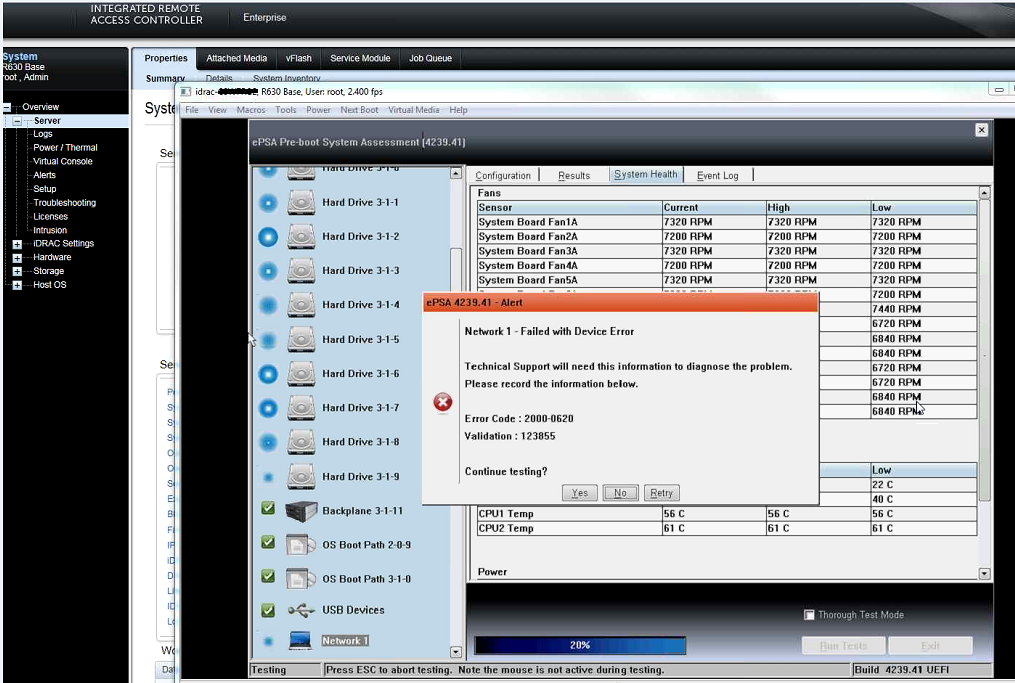Click the green checkmark next to USB Devices
1015x683 pixels.
pos(267,609)
